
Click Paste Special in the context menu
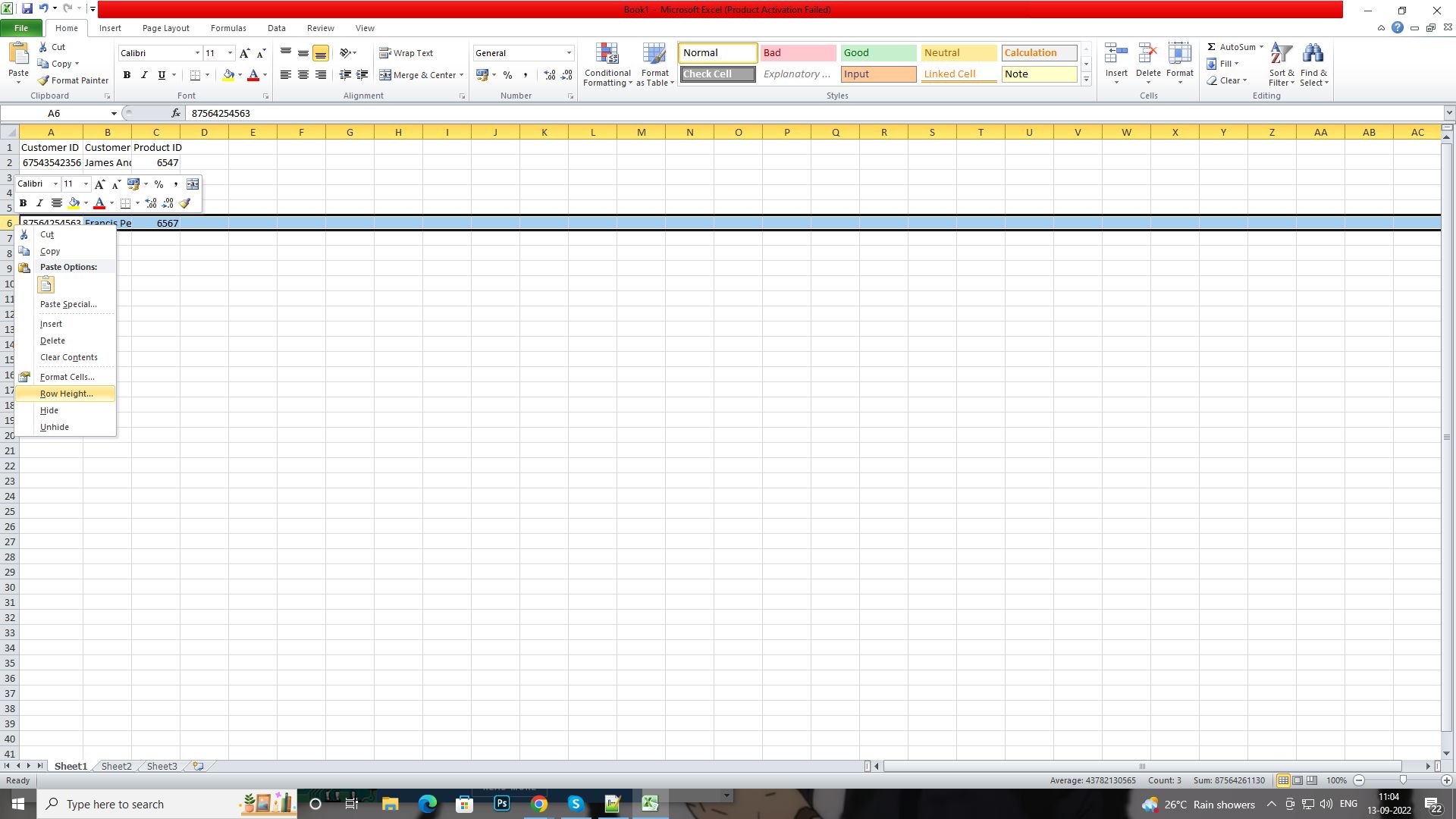pyautogui.click(x=67, y=304)
